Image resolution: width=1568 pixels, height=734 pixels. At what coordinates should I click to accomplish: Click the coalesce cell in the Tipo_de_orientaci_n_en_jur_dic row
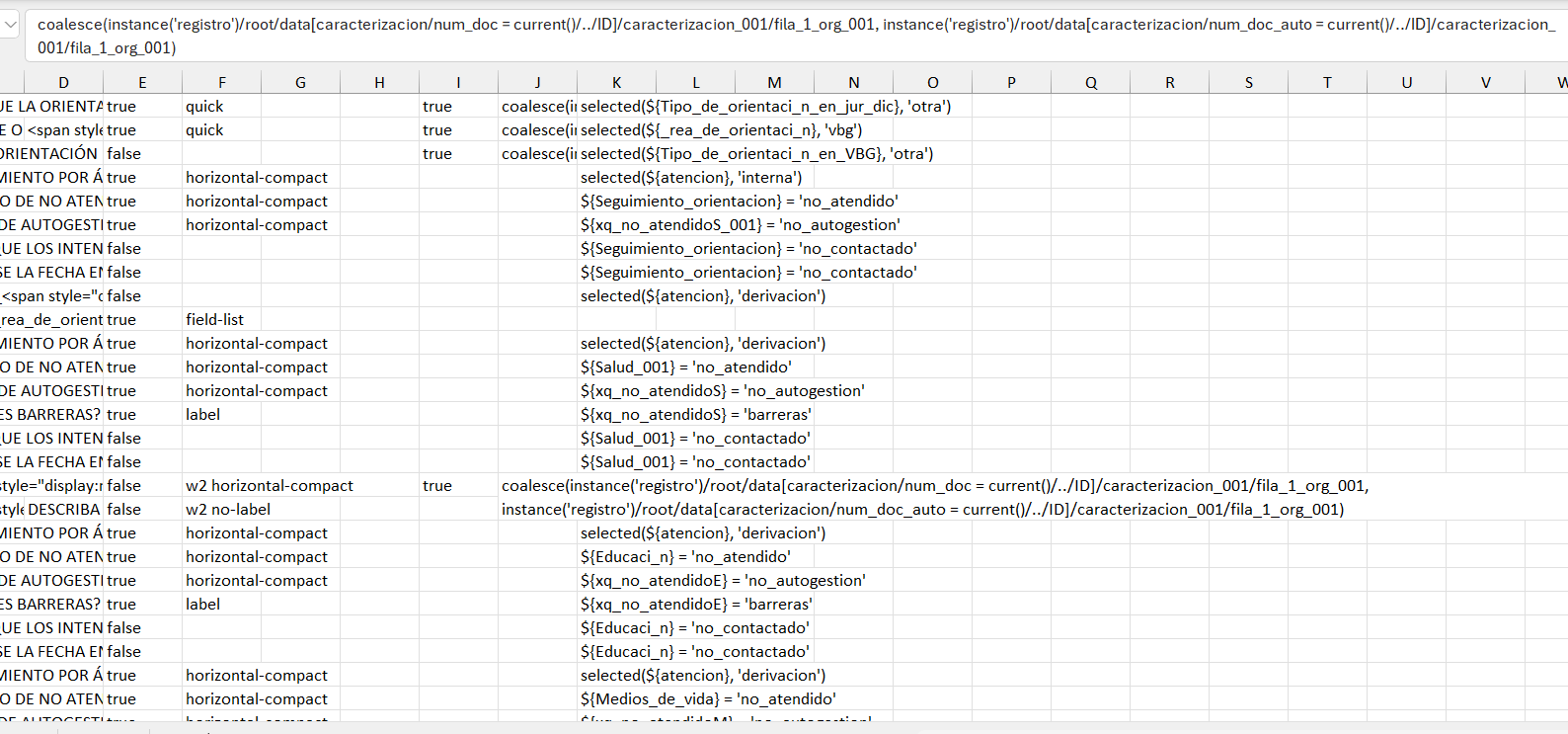(537, 106)
